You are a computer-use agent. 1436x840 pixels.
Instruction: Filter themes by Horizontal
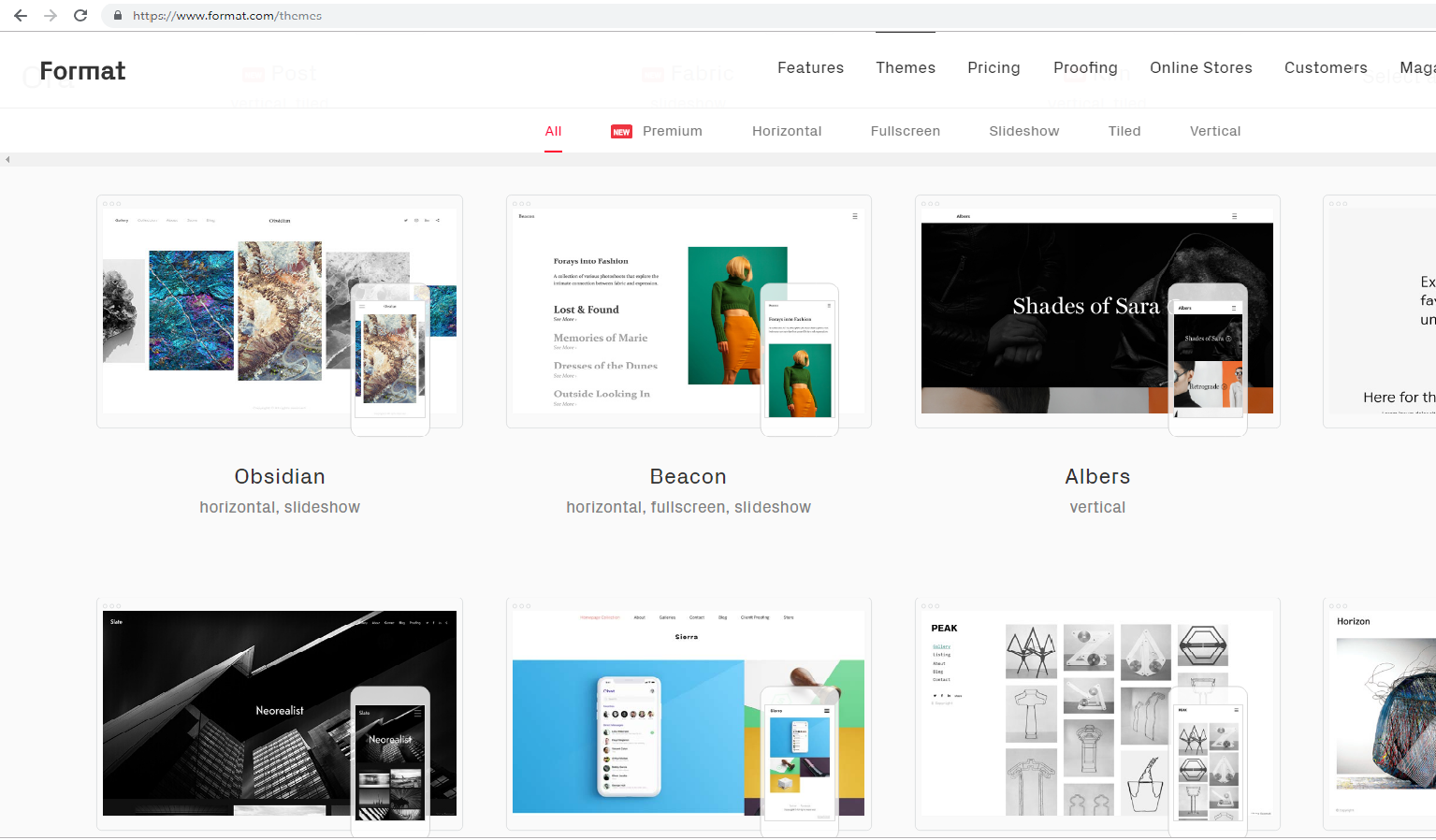tap(787, 131)
